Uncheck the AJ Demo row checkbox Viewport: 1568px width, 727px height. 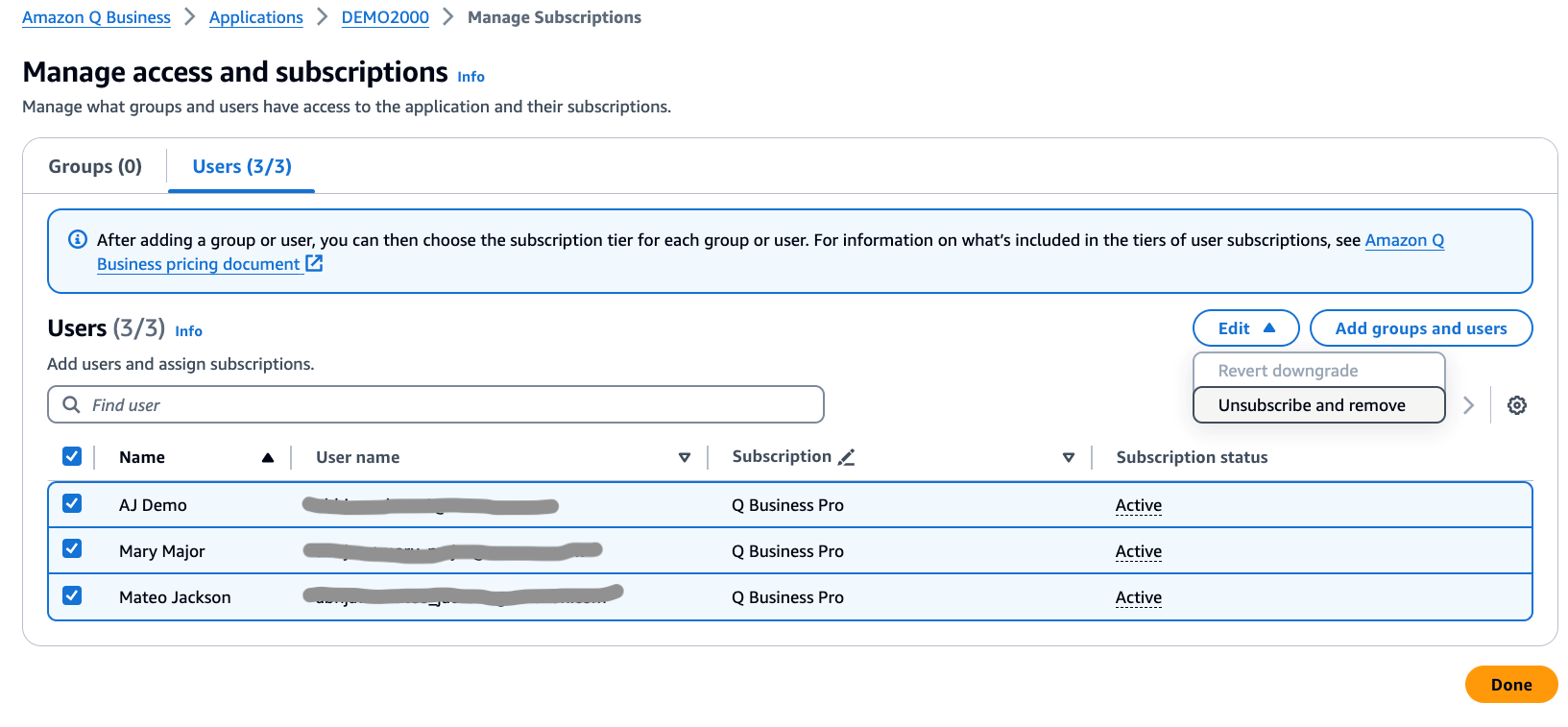(x=72, y=503)
